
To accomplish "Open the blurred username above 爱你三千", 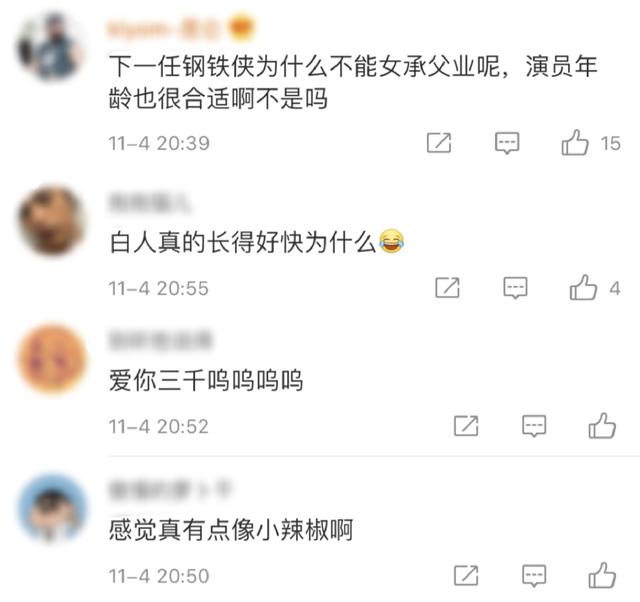I will coord(160,340).
